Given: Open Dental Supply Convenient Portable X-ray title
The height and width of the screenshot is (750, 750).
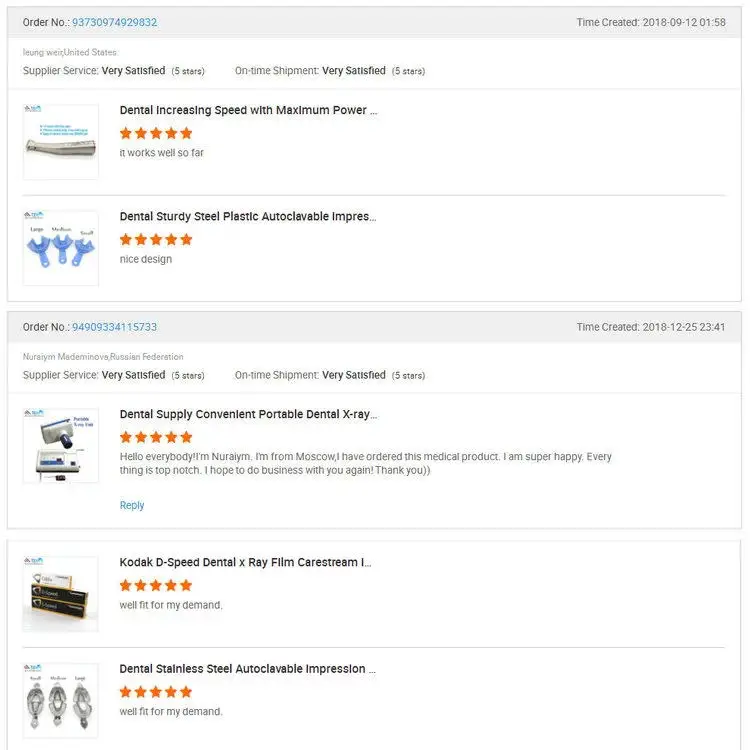Looking at the screenshot, I should pyautogui.click(x=248, y=414).
